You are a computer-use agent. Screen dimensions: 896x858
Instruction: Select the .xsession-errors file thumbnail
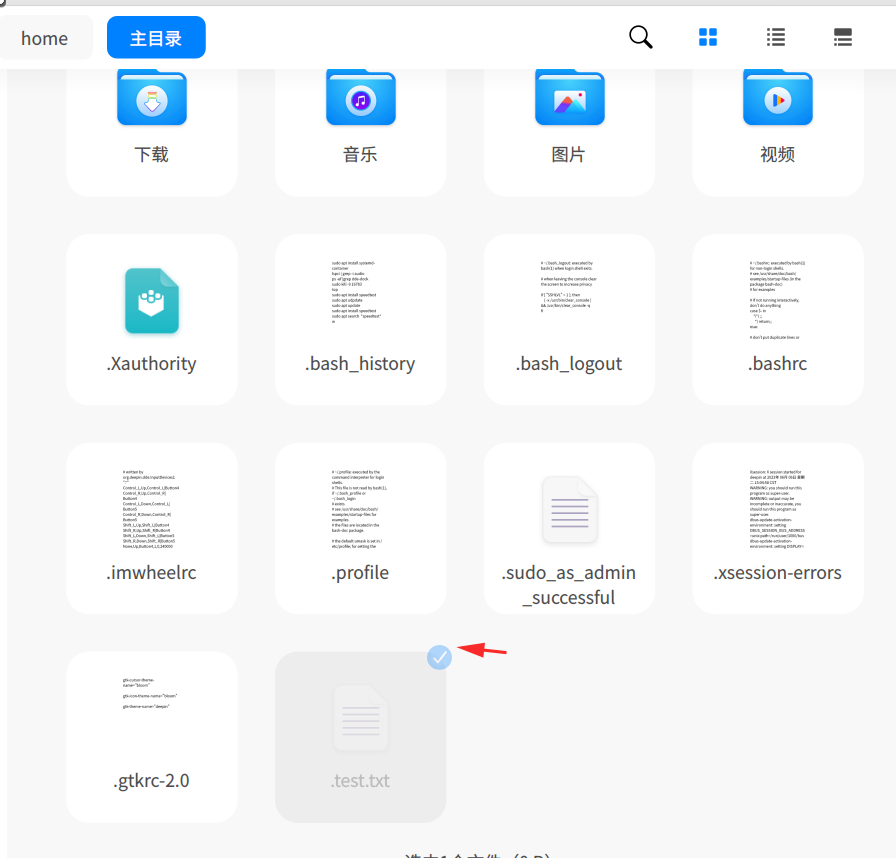[x=777, y=510]
